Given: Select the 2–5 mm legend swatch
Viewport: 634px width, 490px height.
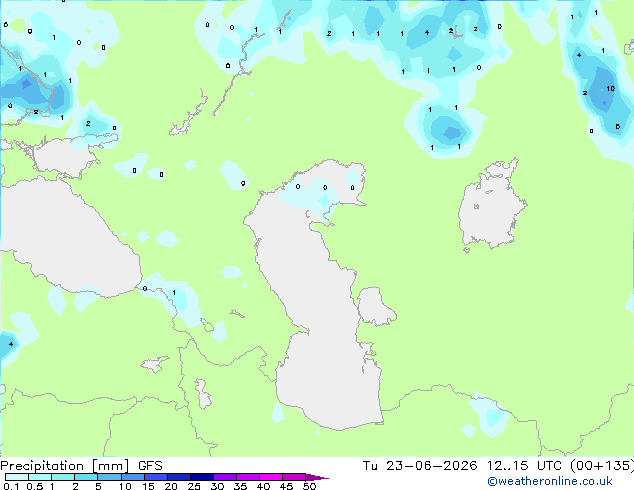Looking at the screenshot, I should coord(86,477).
